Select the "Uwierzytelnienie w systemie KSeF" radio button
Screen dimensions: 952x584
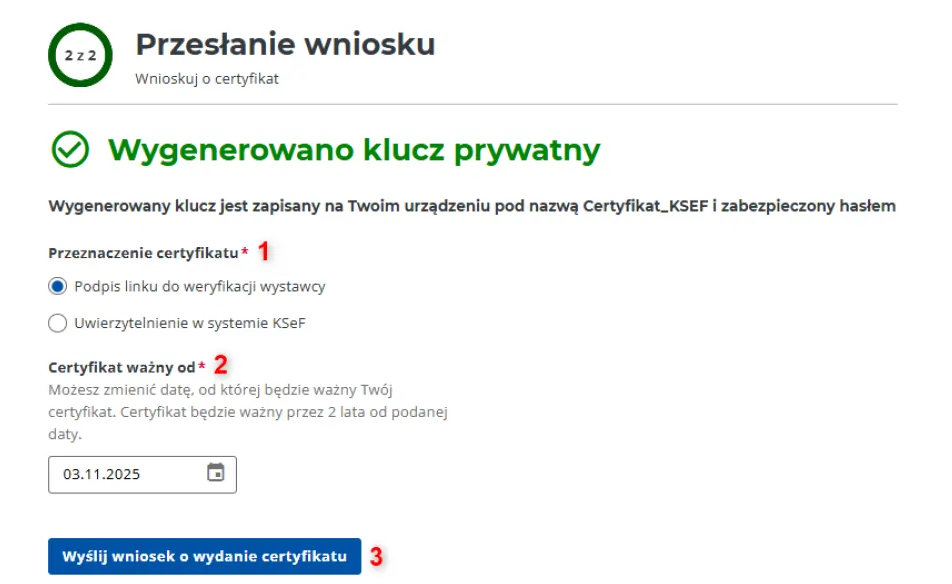point(58,323)
